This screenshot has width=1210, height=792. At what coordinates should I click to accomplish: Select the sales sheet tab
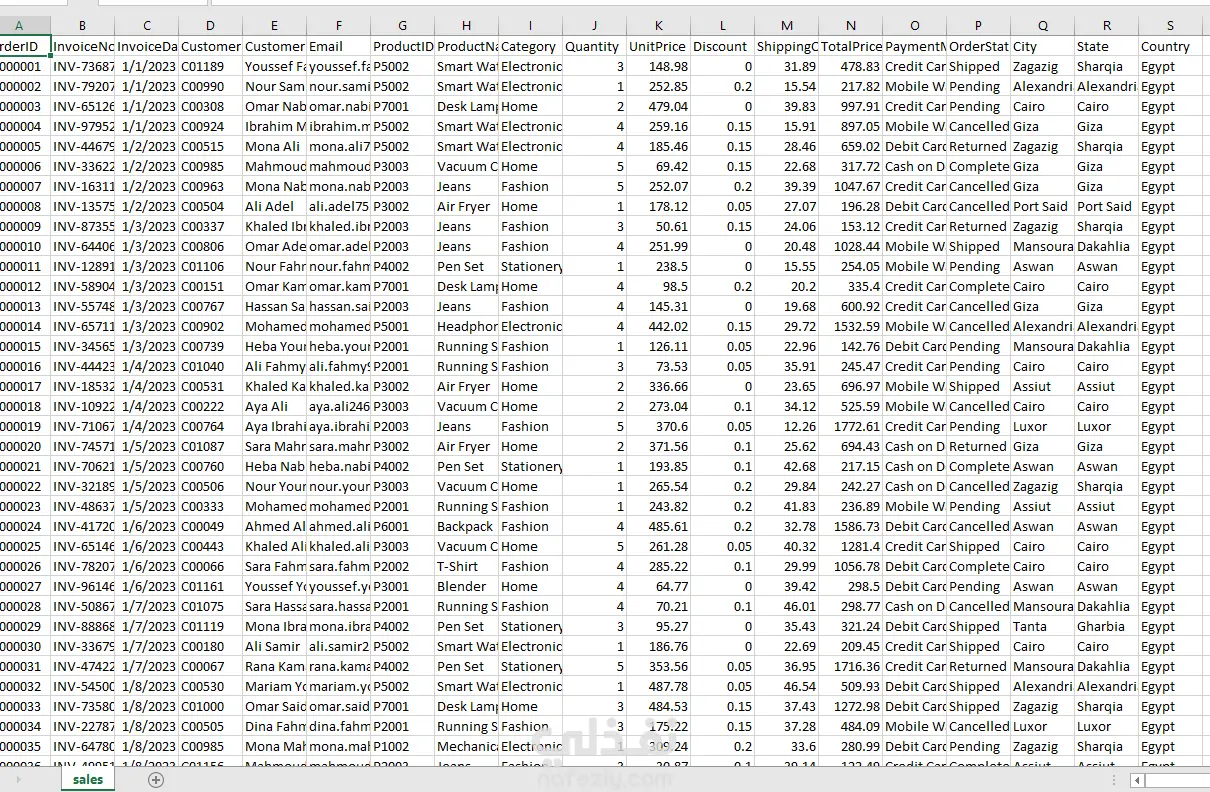pos(88,780)
